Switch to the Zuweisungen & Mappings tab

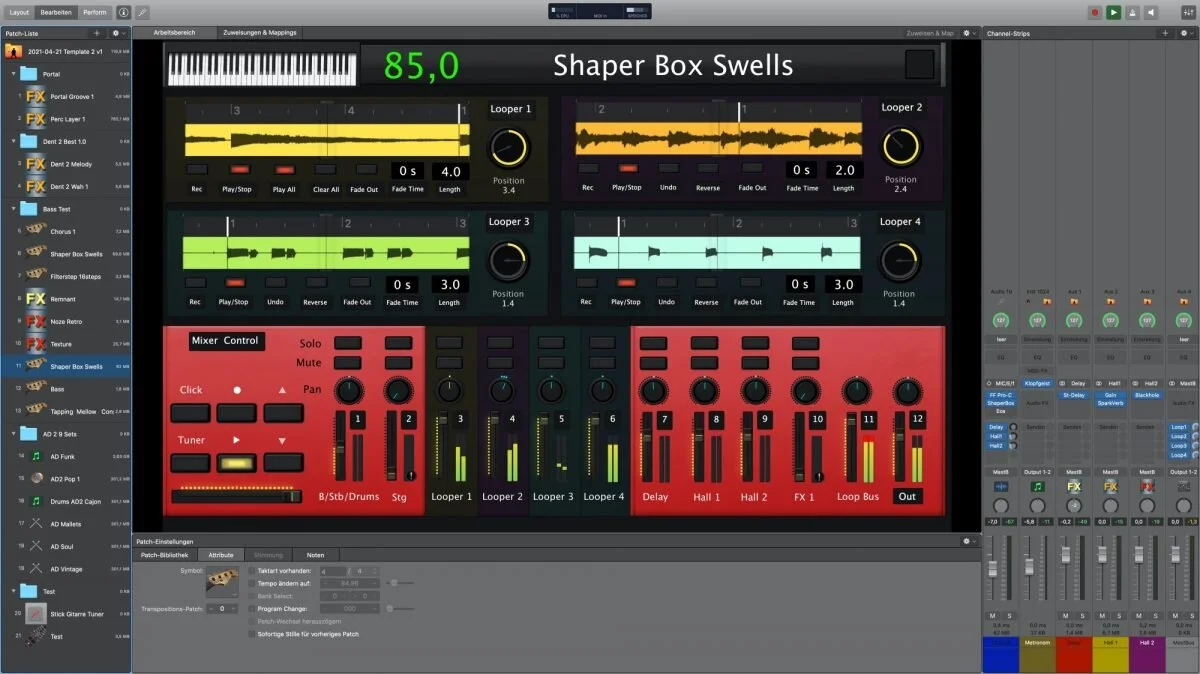click(259, 33)
